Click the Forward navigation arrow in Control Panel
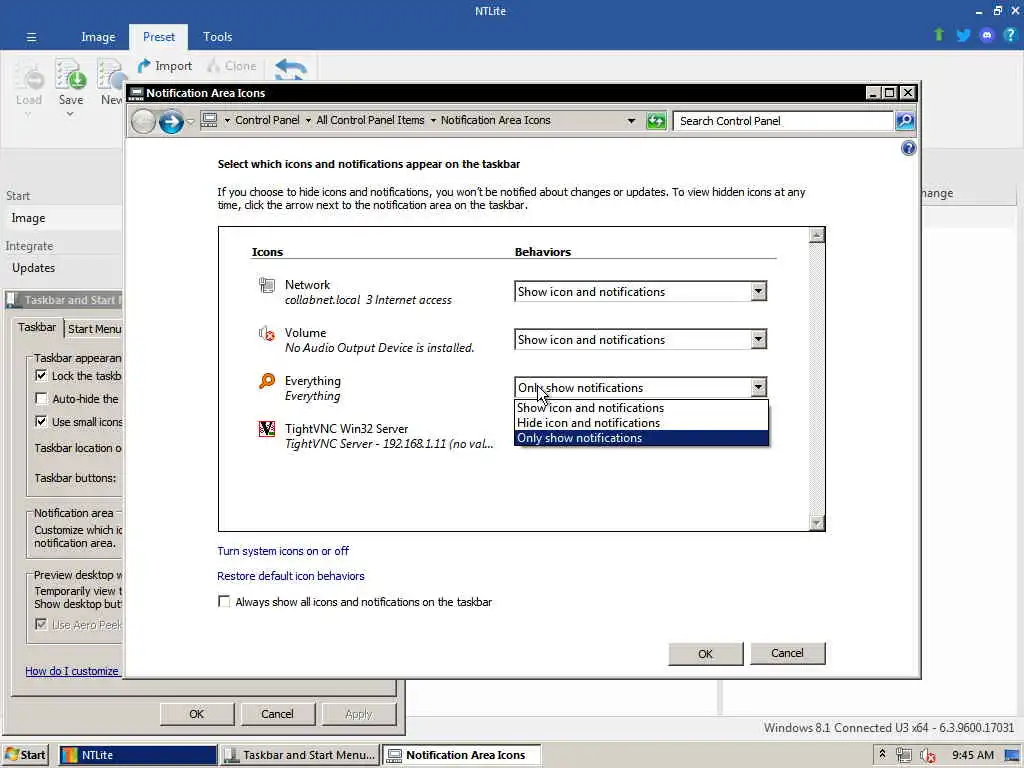The image size is (1024, 768). point(171,121)
